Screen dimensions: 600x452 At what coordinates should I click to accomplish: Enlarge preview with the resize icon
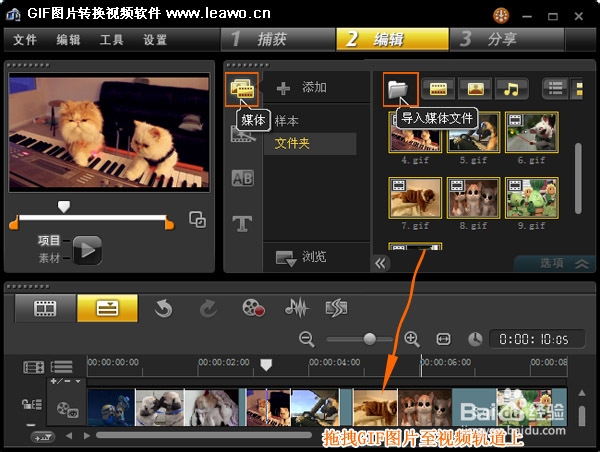(197, 220)
